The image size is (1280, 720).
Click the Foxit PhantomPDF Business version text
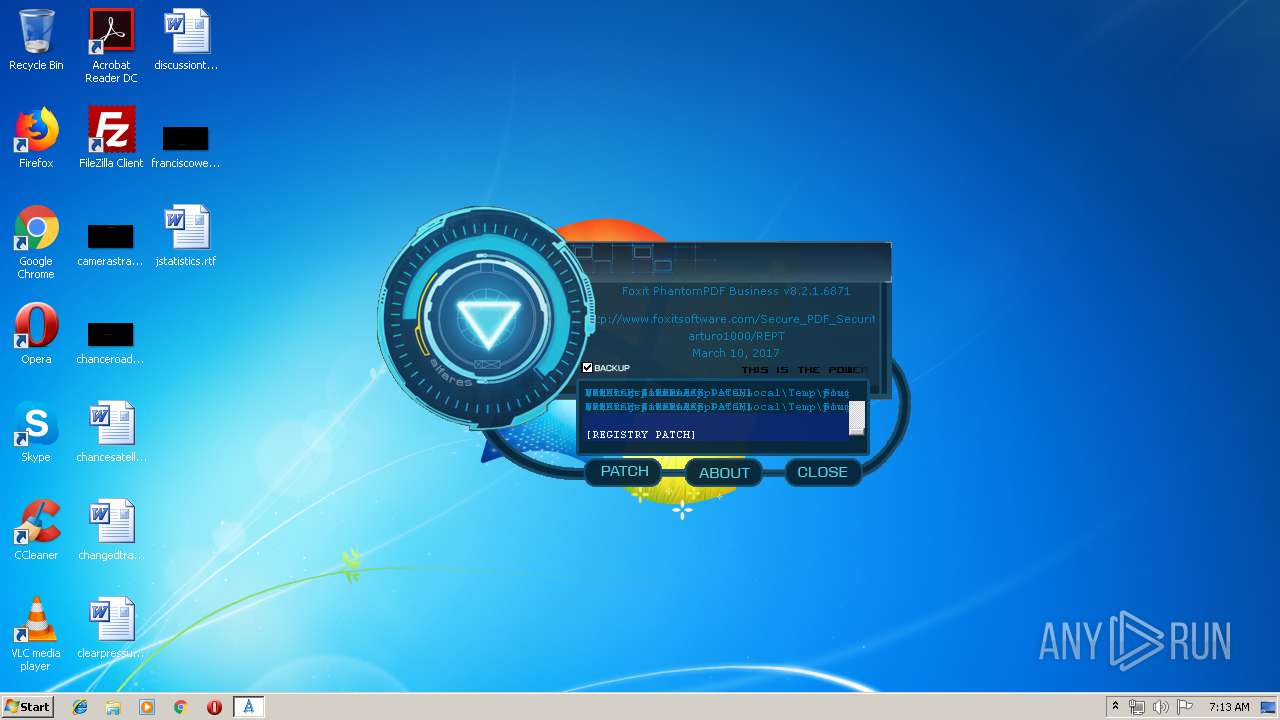coord(736,291)
